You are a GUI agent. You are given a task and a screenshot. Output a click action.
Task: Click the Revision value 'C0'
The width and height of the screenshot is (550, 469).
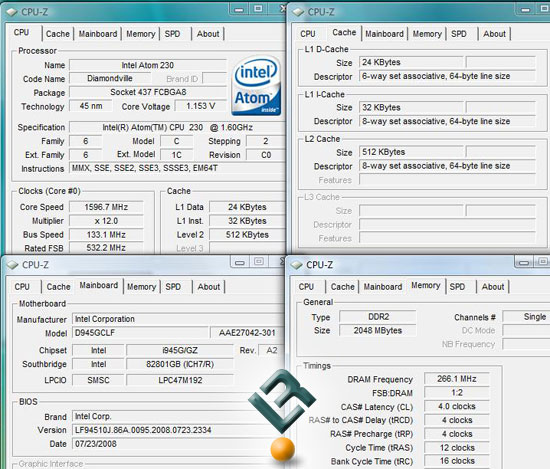click(266, 155)
